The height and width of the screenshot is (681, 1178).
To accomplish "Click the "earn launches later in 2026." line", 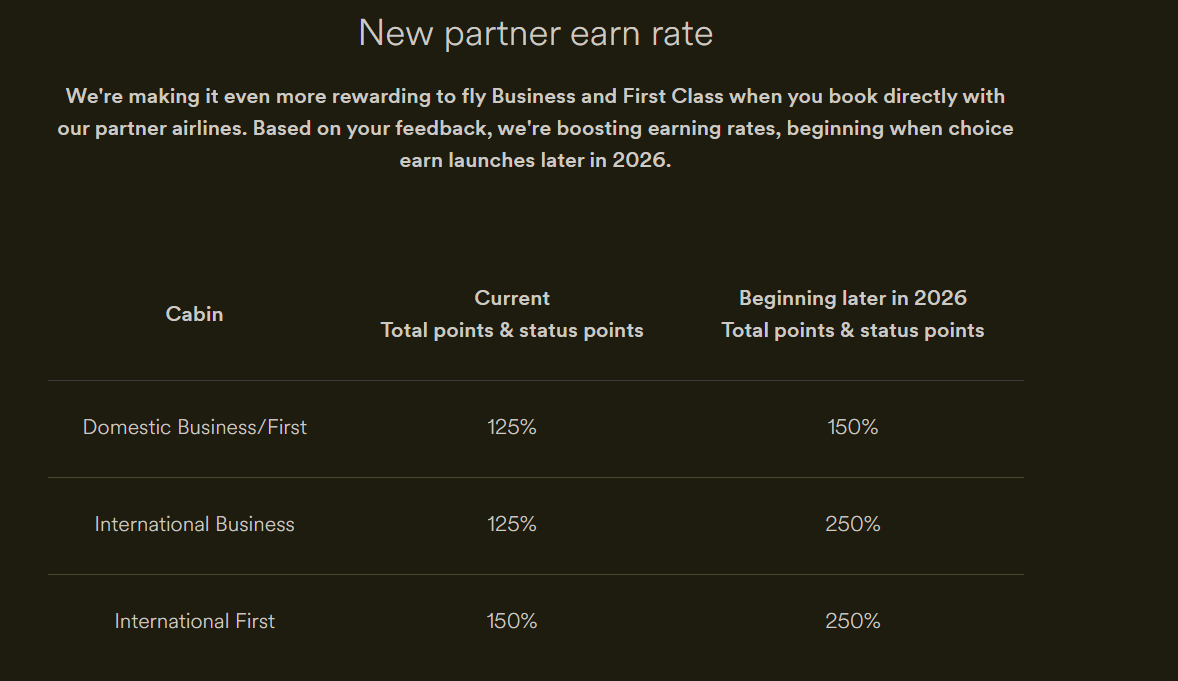I will tap(535, 160).
